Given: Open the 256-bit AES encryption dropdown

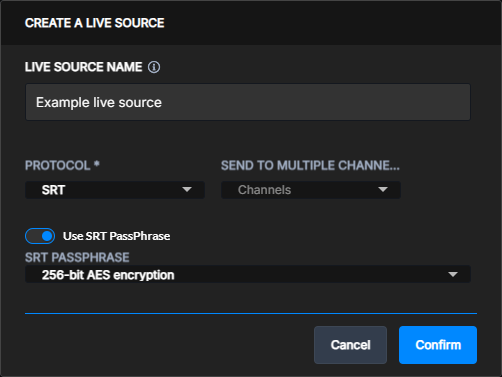Looking at the screenshot, I should click(x=248, y=275).
